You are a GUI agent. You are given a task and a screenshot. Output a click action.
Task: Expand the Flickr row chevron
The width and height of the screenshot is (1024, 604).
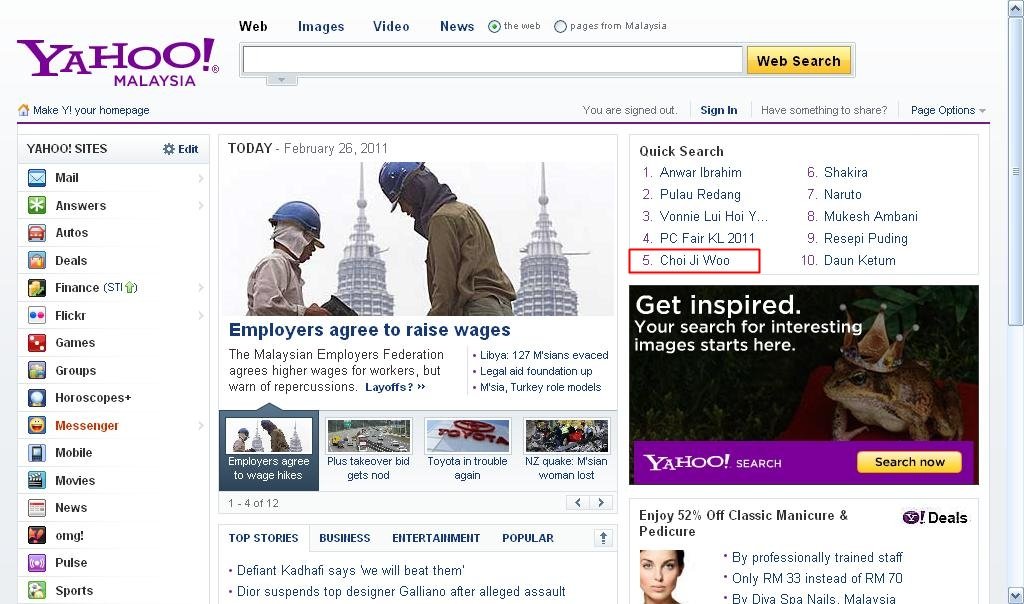click(200, 316)
